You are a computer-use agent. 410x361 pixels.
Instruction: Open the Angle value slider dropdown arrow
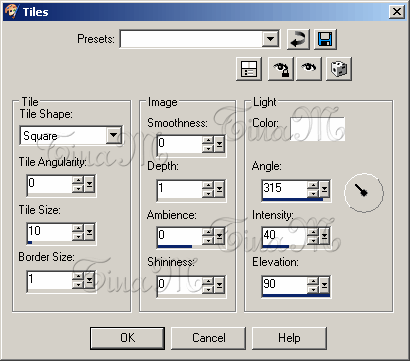pos(324,190)
